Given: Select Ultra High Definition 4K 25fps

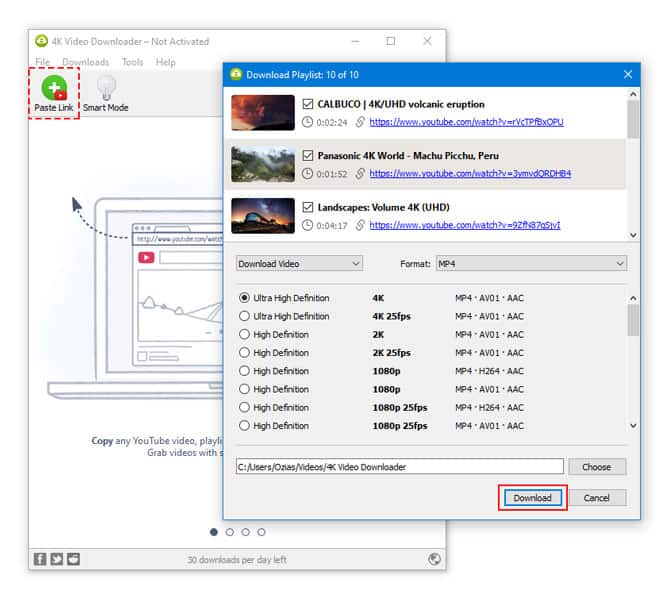Looking at the screenshot, I should 244,316.
